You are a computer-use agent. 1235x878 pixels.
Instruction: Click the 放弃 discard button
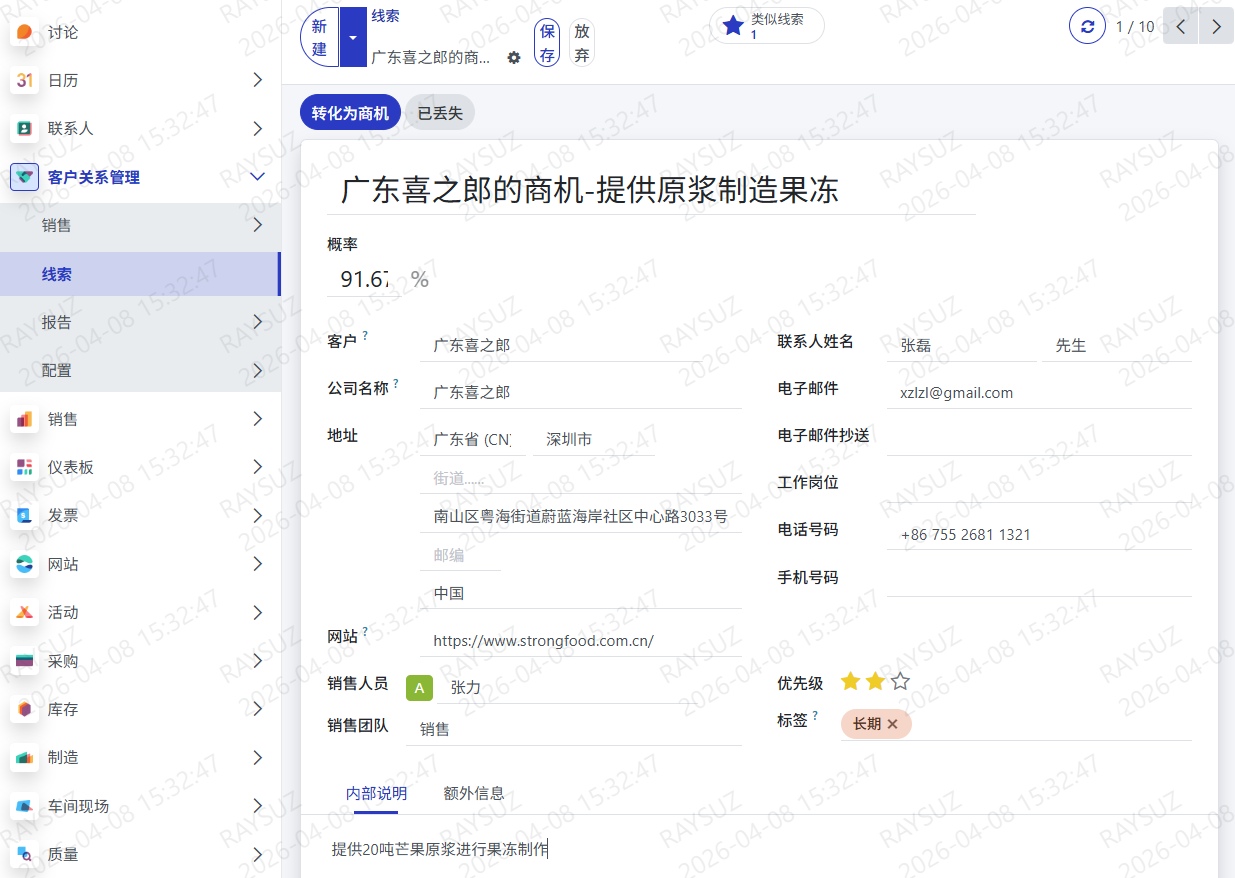coord(582,44)
